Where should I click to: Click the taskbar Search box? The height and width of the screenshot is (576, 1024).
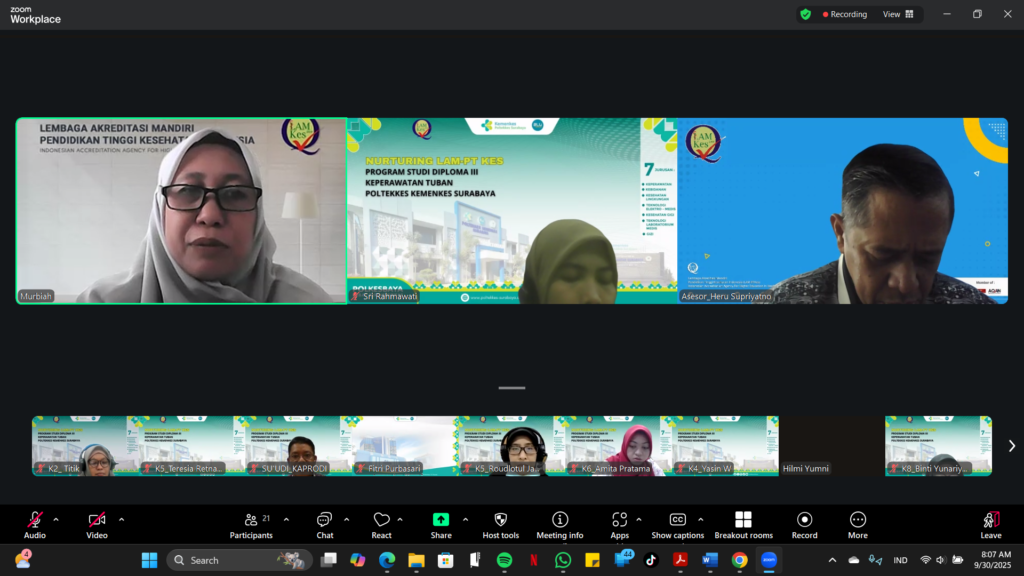tap(239, 560)
